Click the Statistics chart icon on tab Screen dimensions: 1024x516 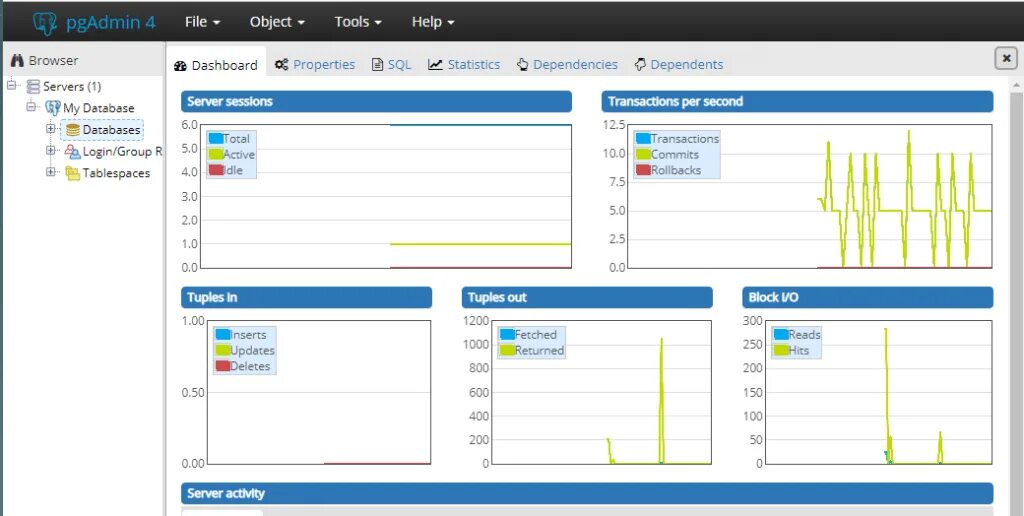coord(436,65)
